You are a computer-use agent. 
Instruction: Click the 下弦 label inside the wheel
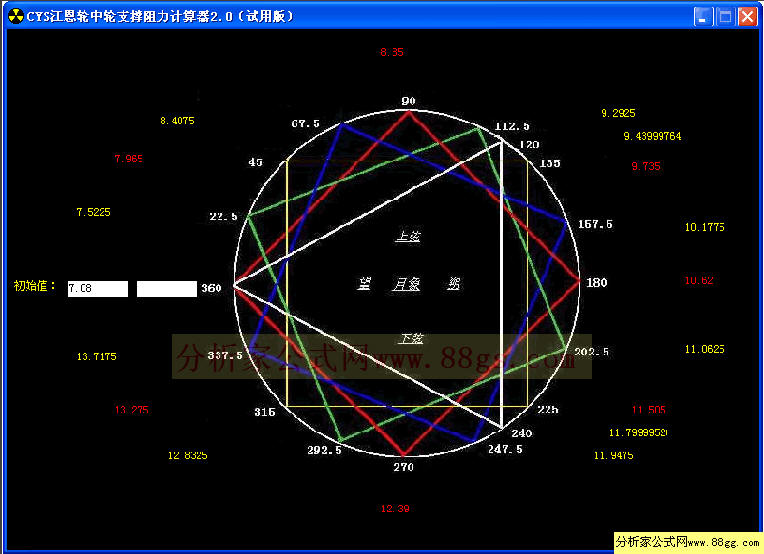pos(412,338)
